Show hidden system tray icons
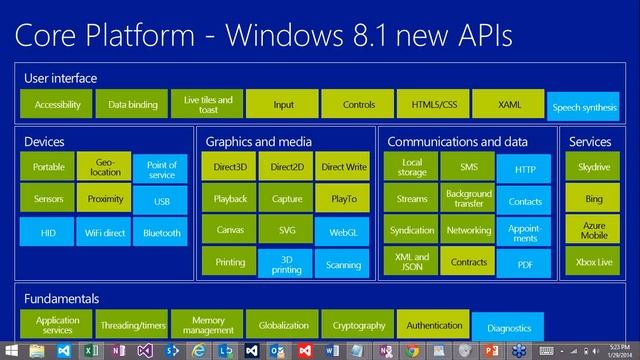Viewport: 640px width, 360px height. (562, 351)
